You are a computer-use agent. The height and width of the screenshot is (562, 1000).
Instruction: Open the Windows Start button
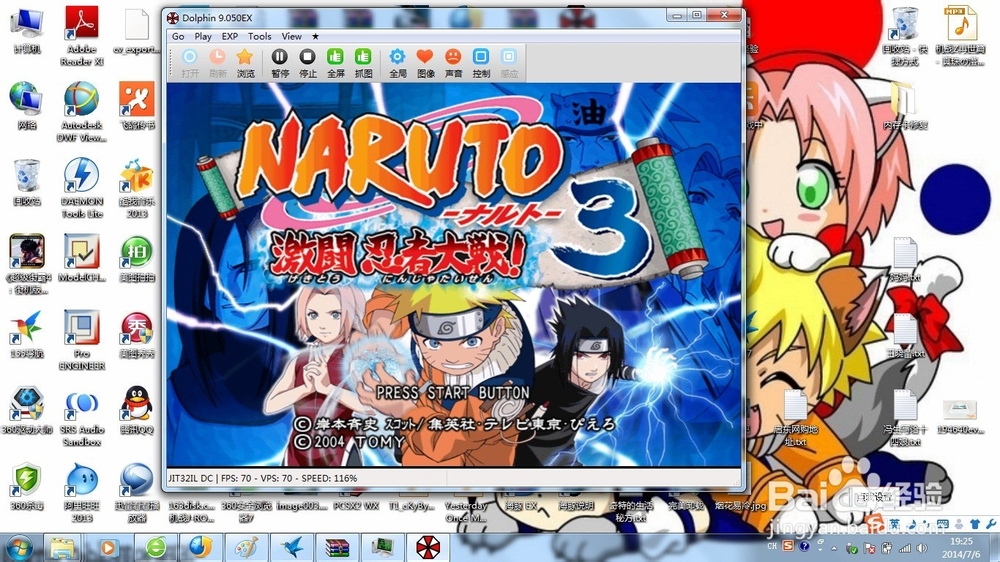coord(19,548)
